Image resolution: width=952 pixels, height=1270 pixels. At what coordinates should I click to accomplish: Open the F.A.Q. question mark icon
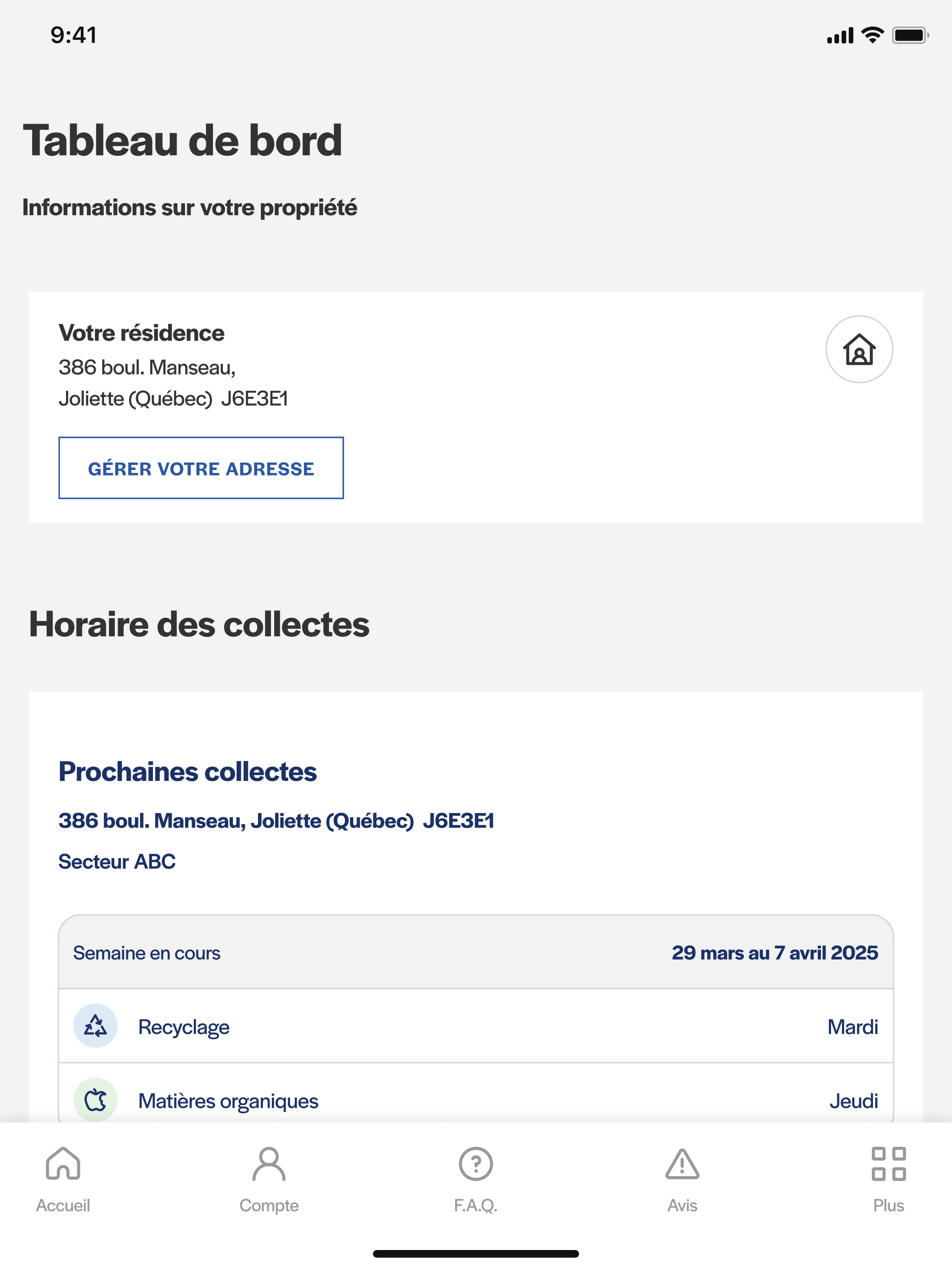tap(476, 1164)
